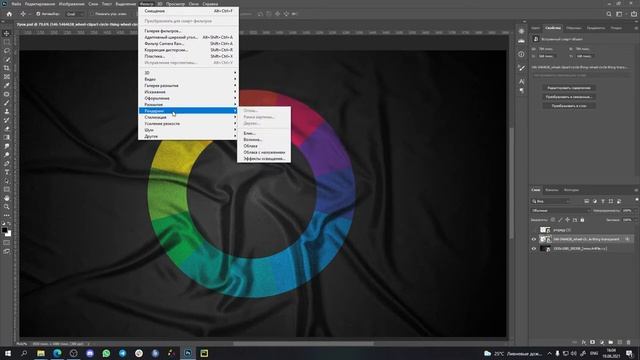Open the Галерея фильтров... menu entry

click(162, 31)
